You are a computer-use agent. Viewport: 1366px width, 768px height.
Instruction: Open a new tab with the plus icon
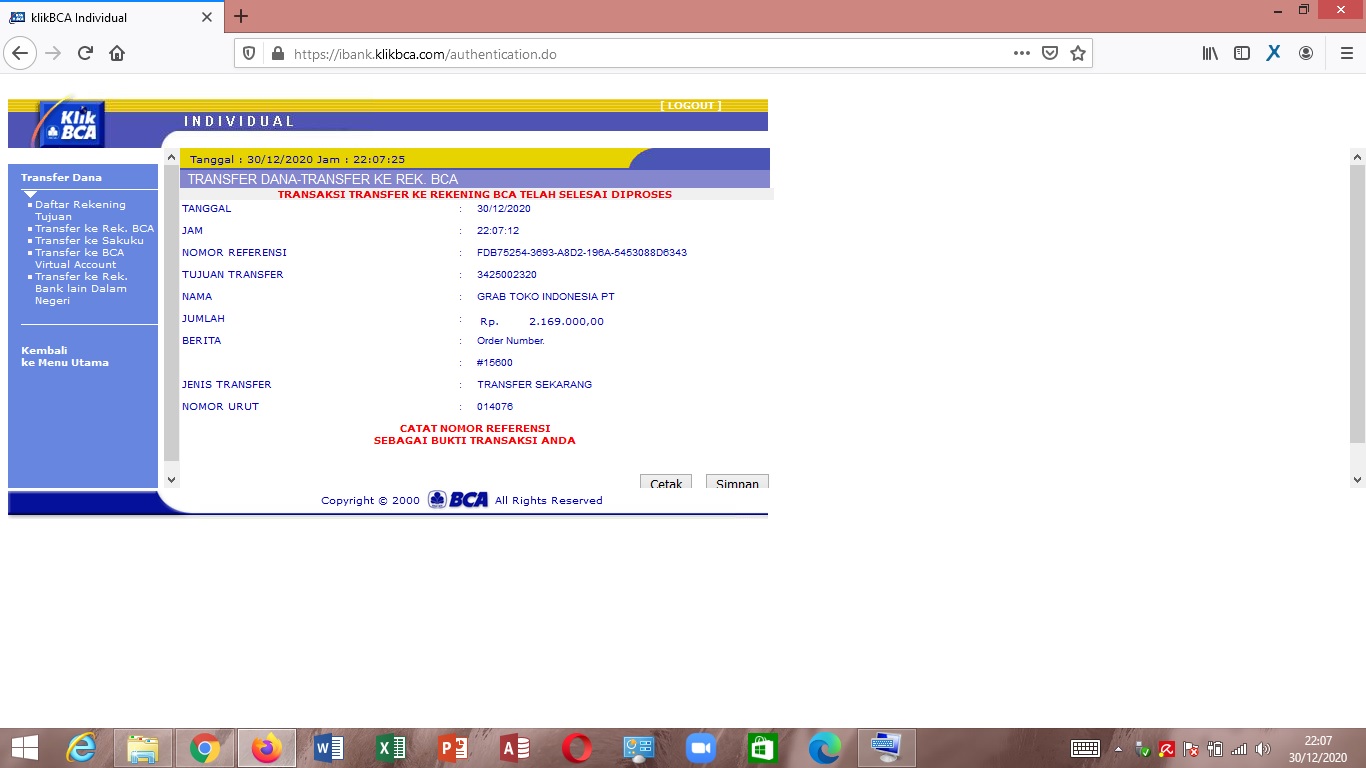point(240,16)
